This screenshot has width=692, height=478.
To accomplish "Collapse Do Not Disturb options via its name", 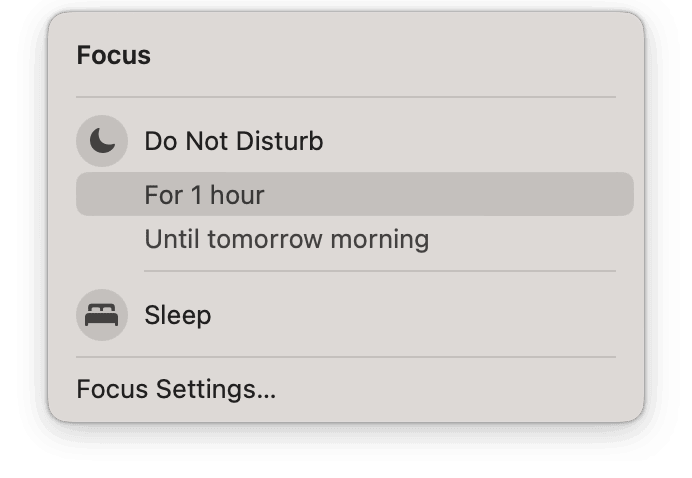I will (x=233, y=142).
